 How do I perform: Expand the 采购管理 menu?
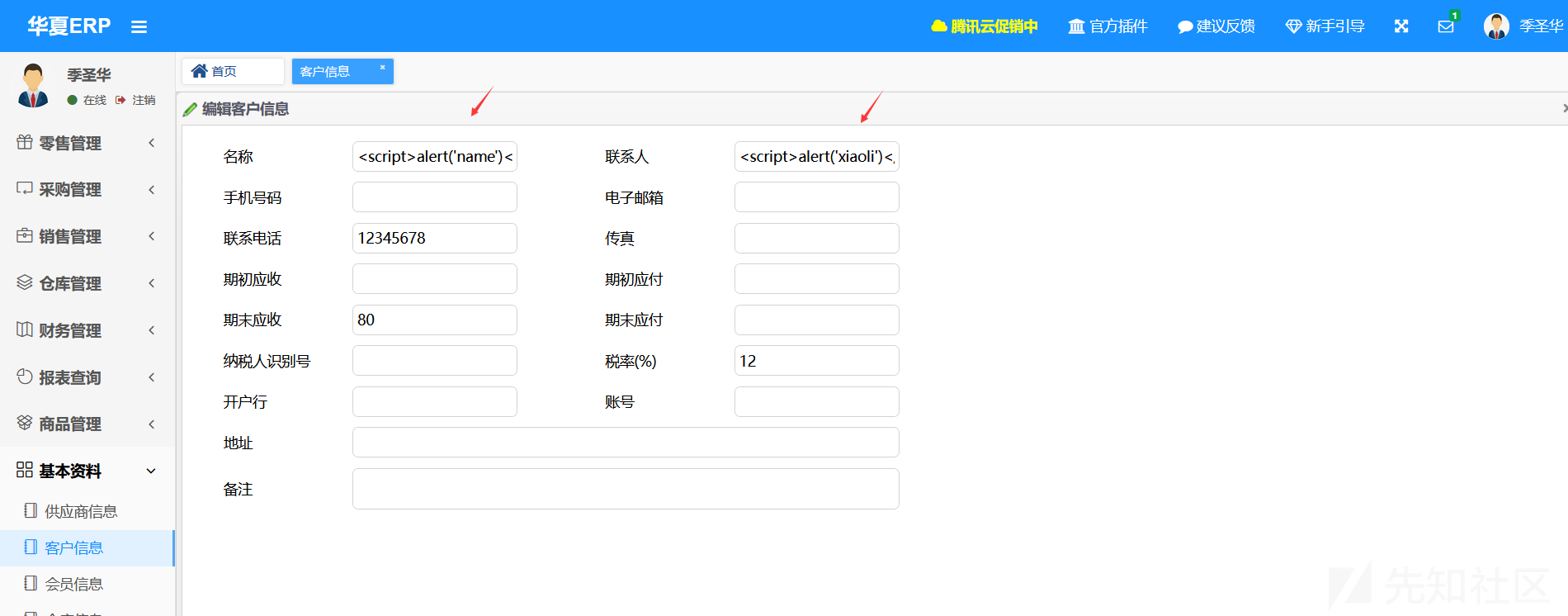(87, 190)
